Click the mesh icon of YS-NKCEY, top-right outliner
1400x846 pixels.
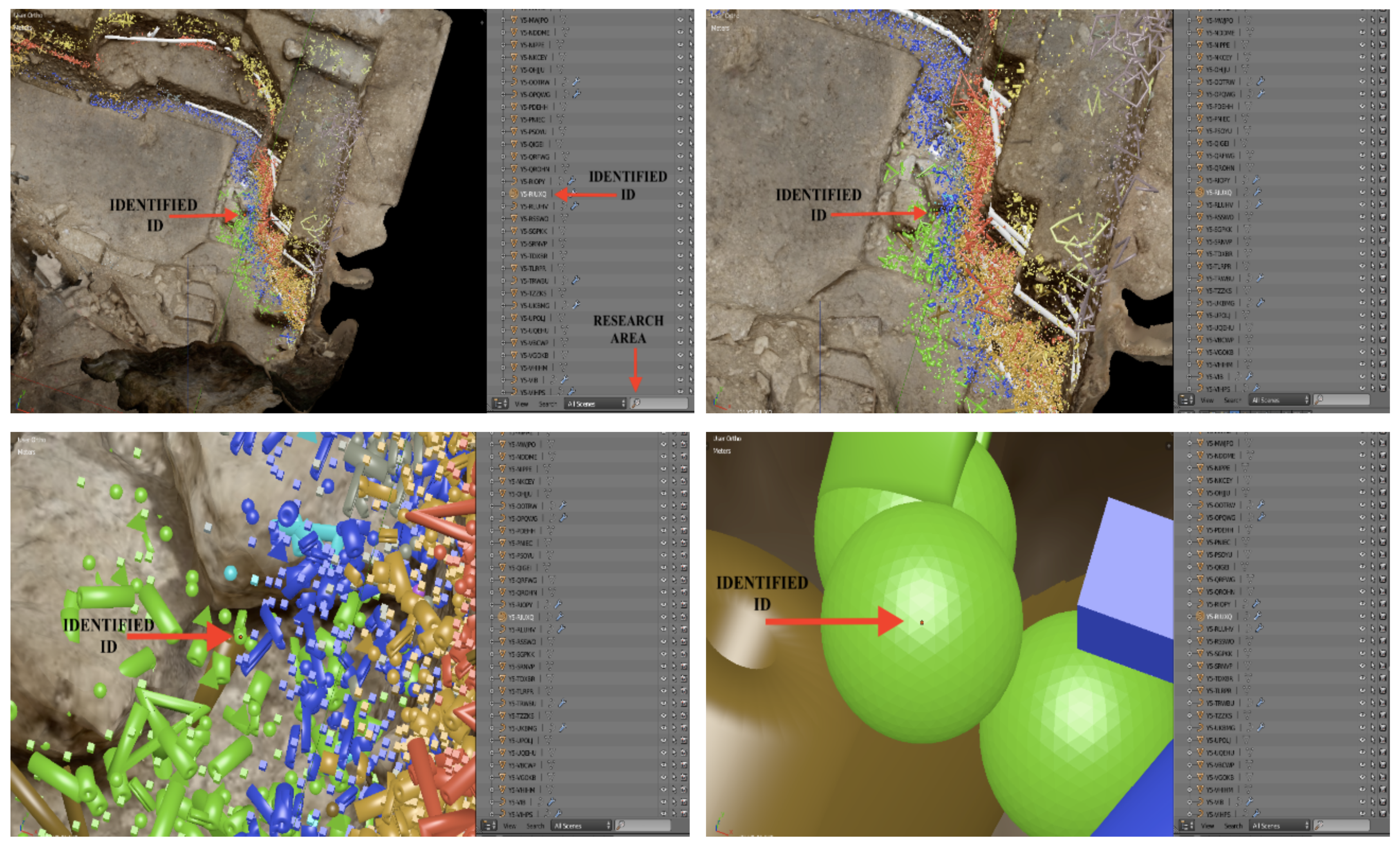tap(1200, 57)
